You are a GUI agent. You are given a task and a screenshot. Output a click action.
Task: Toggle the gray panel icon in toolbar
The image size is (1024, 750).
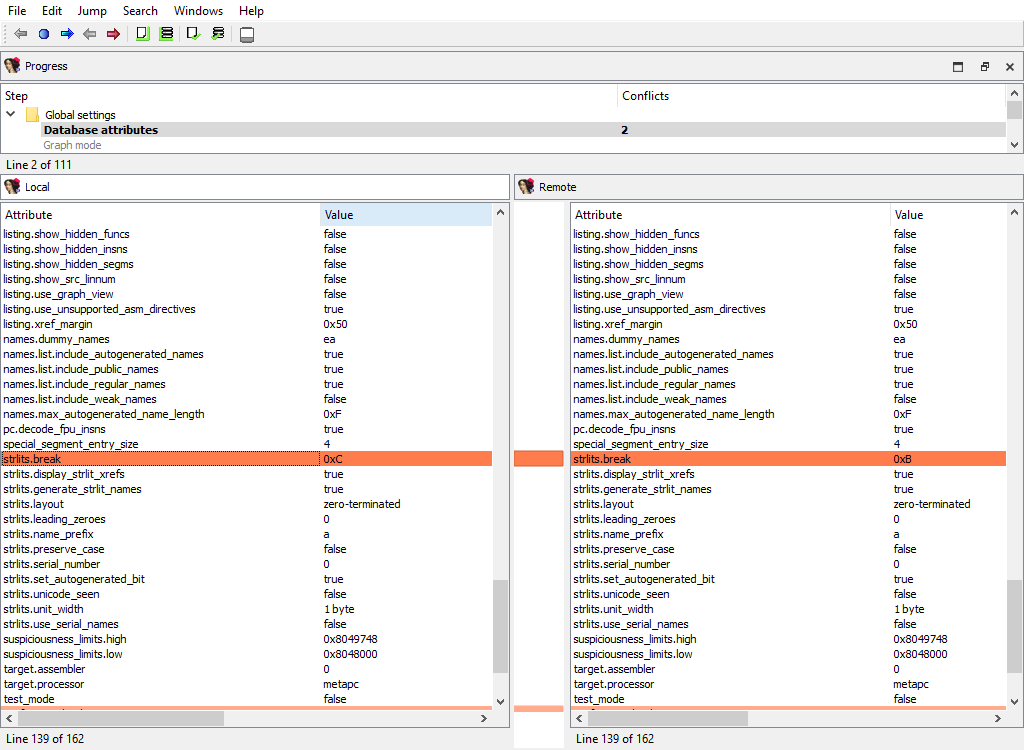[247, 35]
